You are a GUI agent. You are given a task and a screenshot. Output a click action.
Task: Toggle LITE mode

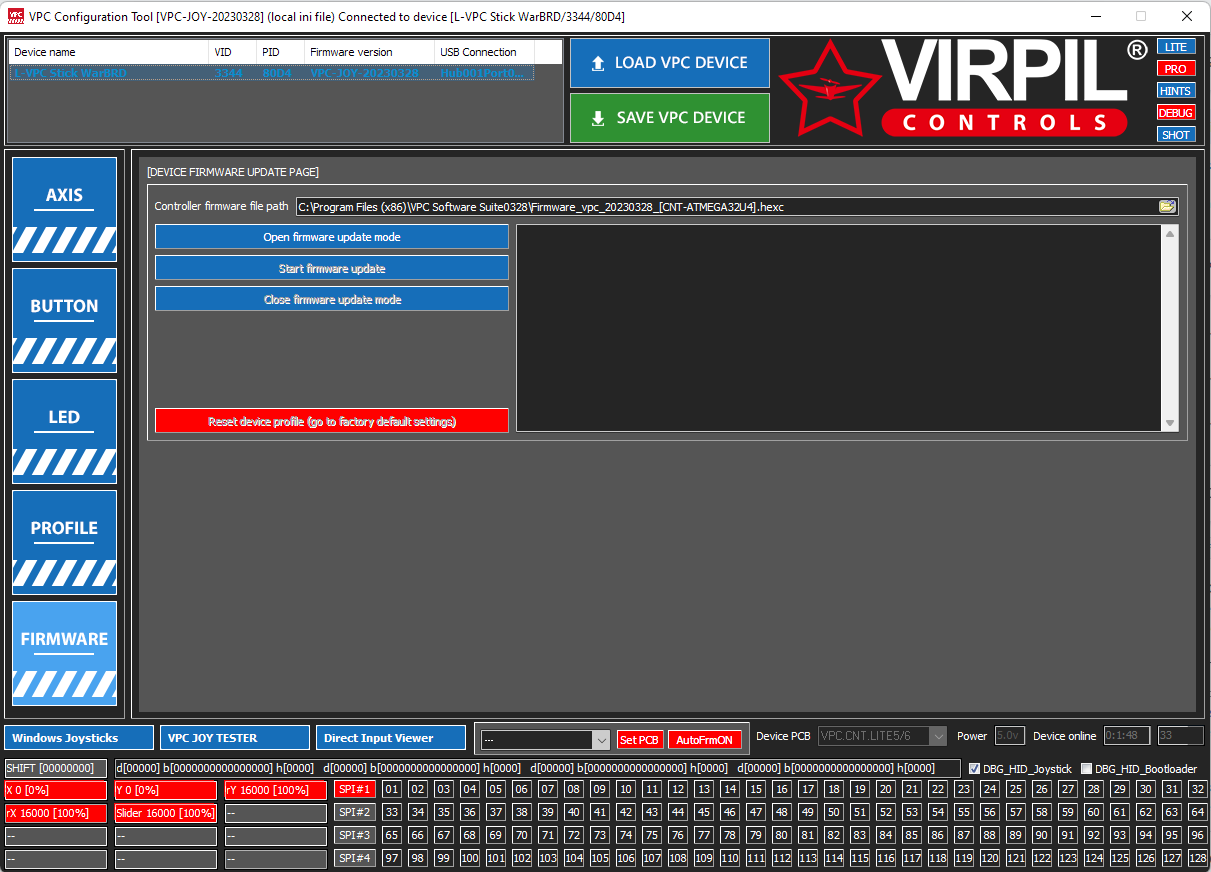pyautogui.click(x=1176, y=47)
